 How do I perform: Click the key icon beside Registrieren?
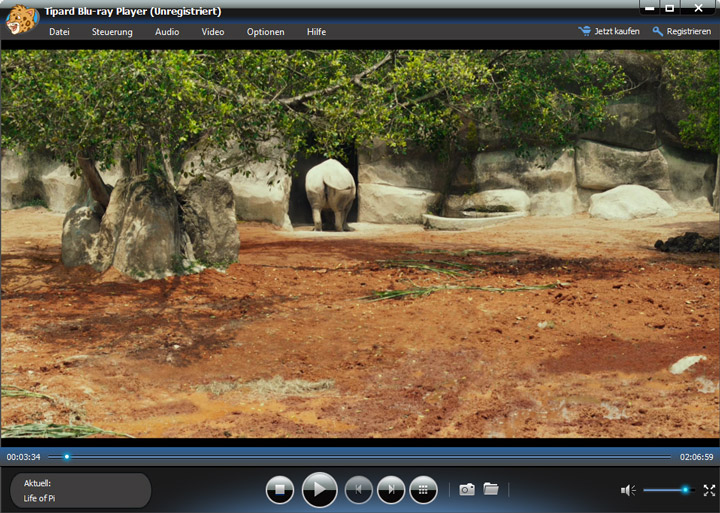(658, 31)
